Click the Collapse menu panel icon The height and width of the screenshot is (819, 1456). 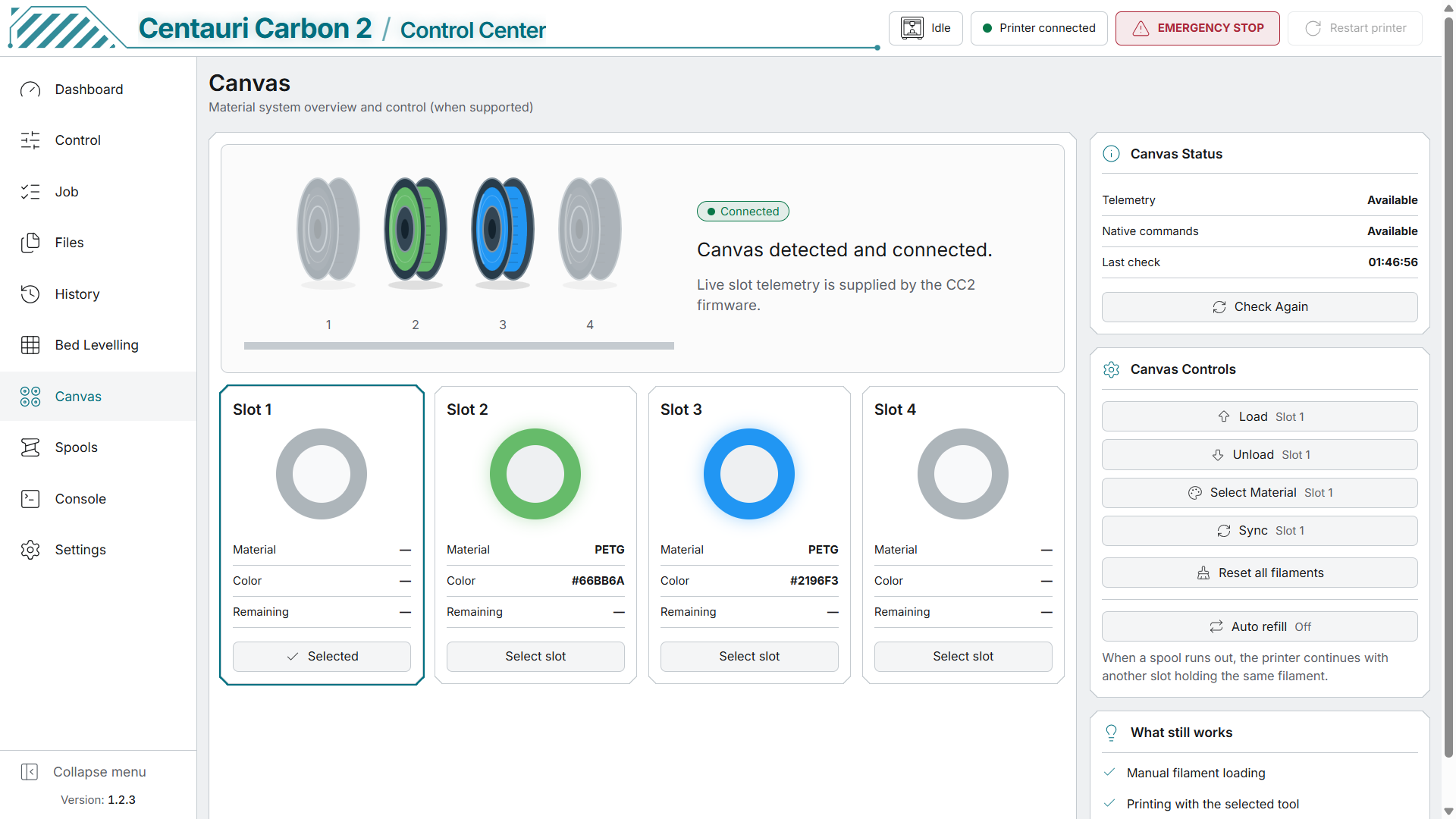30,772
